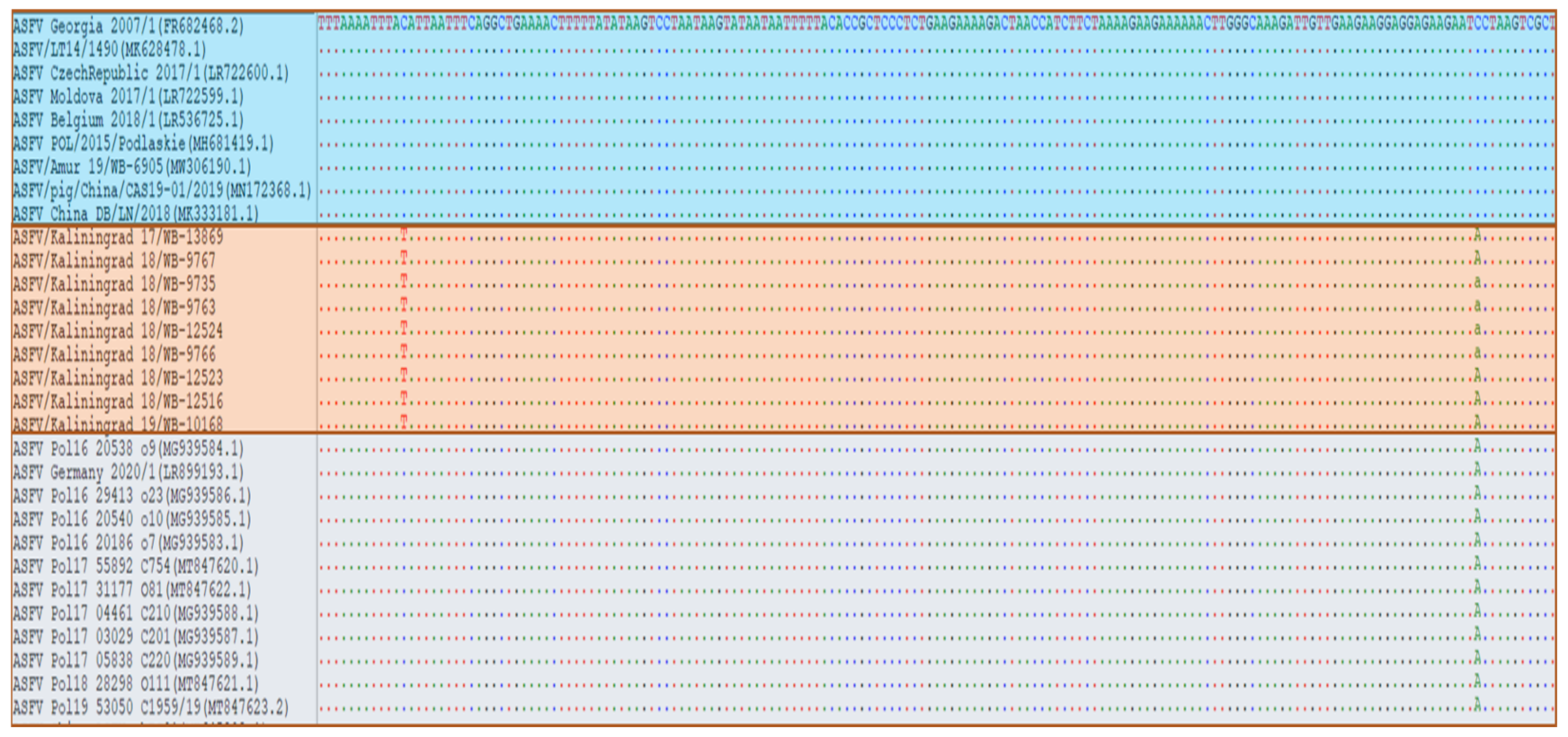The height and width of the screenshot is (737, 1568).
Task: Click the red T in Kaliningrad 18/WB-9767 row
Action: coord(404,258)
